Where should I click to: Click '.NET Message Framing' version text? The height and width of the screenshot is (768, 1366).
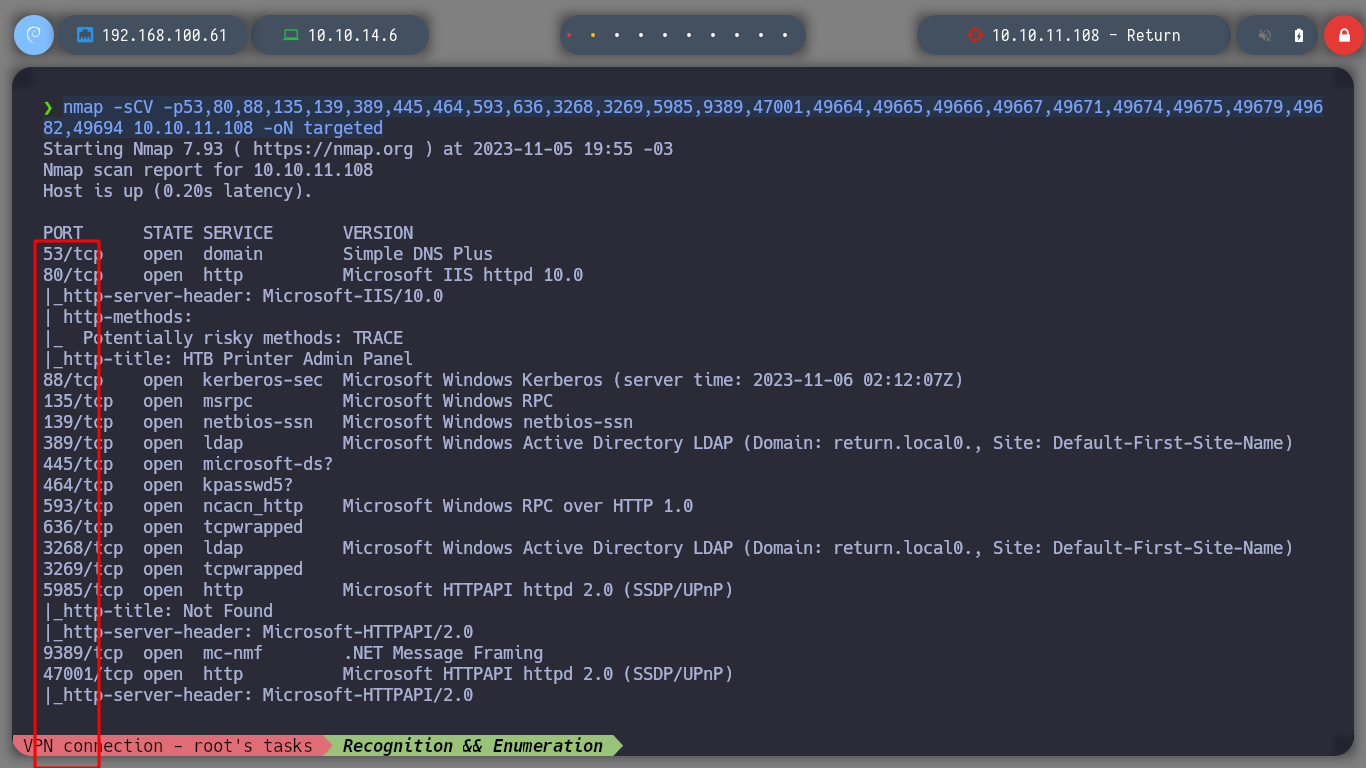tap(443, 653)
